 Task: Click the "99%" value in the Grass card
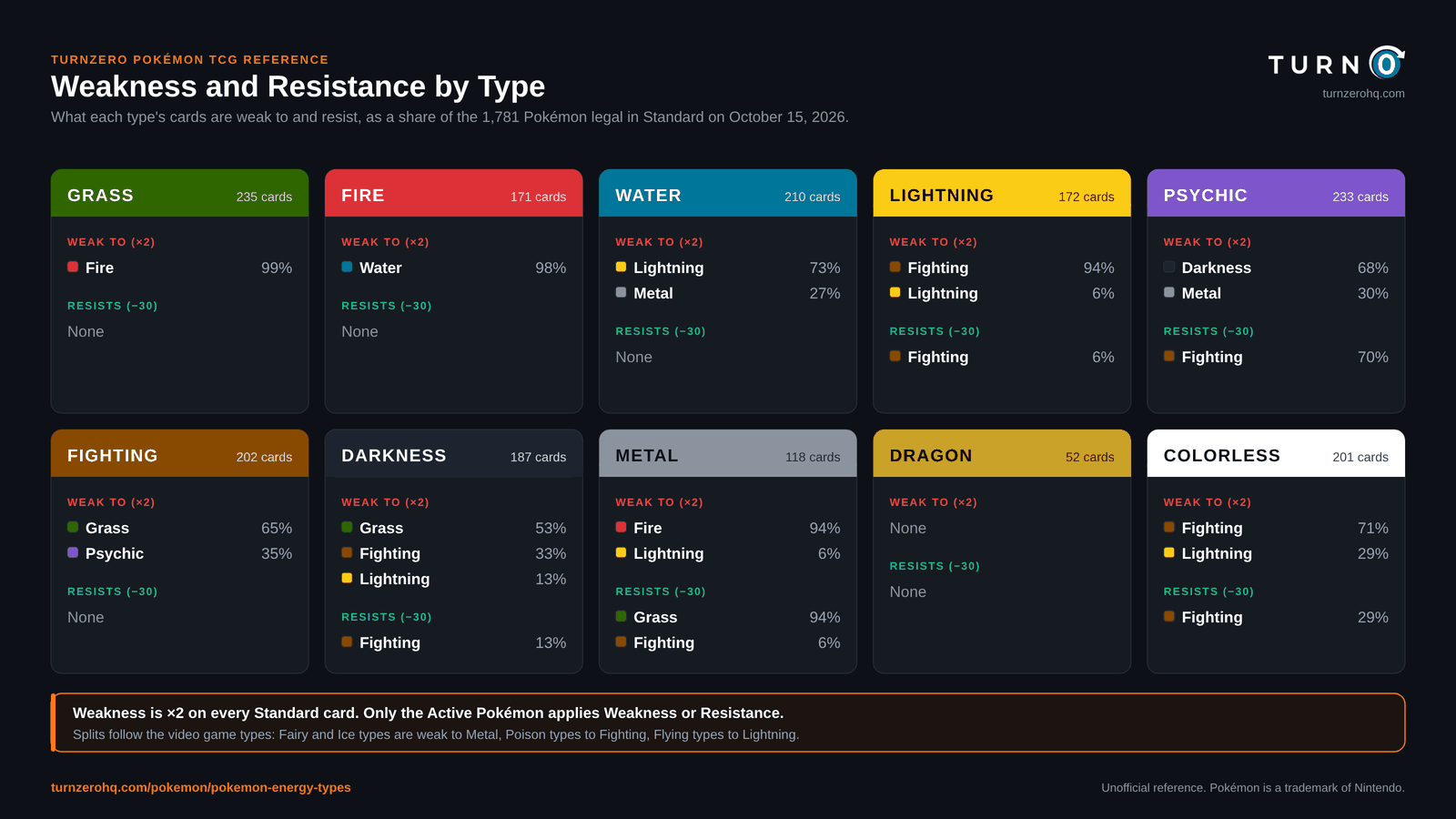(x=277, y=268)
